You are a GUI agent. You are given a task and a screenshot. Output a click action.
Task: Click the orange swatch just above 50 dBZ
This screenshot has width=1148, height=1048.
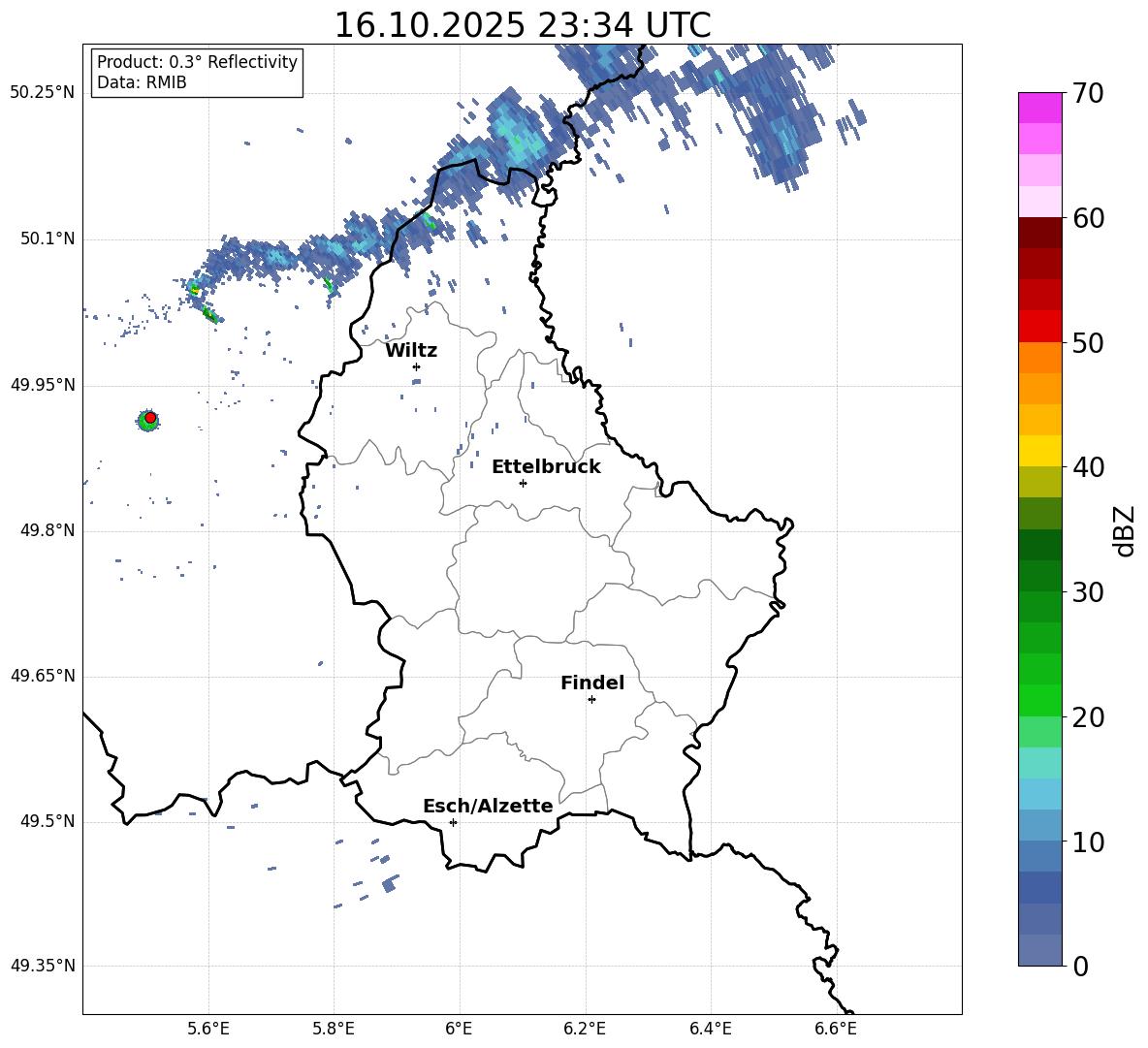click(x=1039, y=358)
